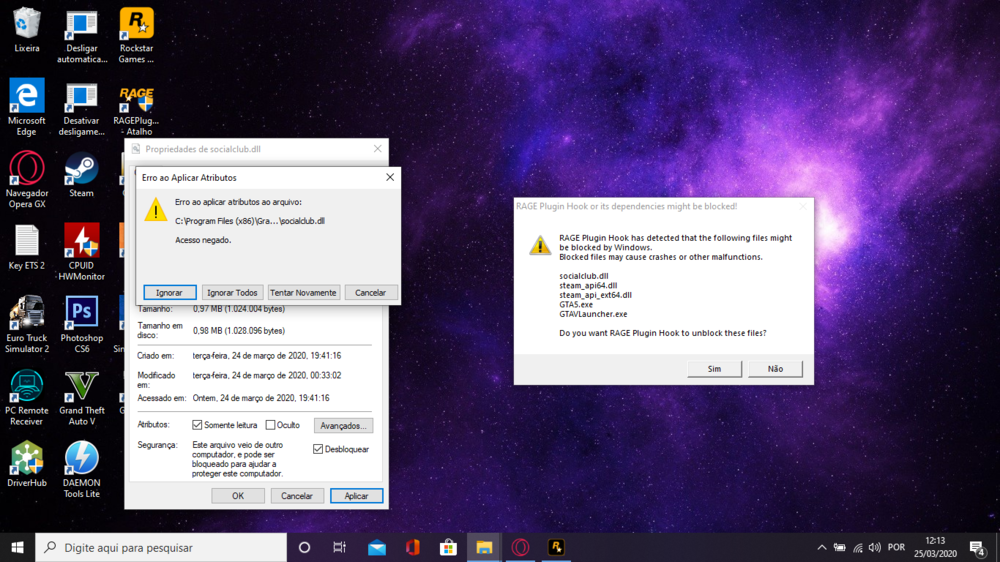Image resolution: width=1000 pixels, height=562 pixels.
Task: Select Euro Truck Simulator 2 icon
Action: tap(27, 325)
